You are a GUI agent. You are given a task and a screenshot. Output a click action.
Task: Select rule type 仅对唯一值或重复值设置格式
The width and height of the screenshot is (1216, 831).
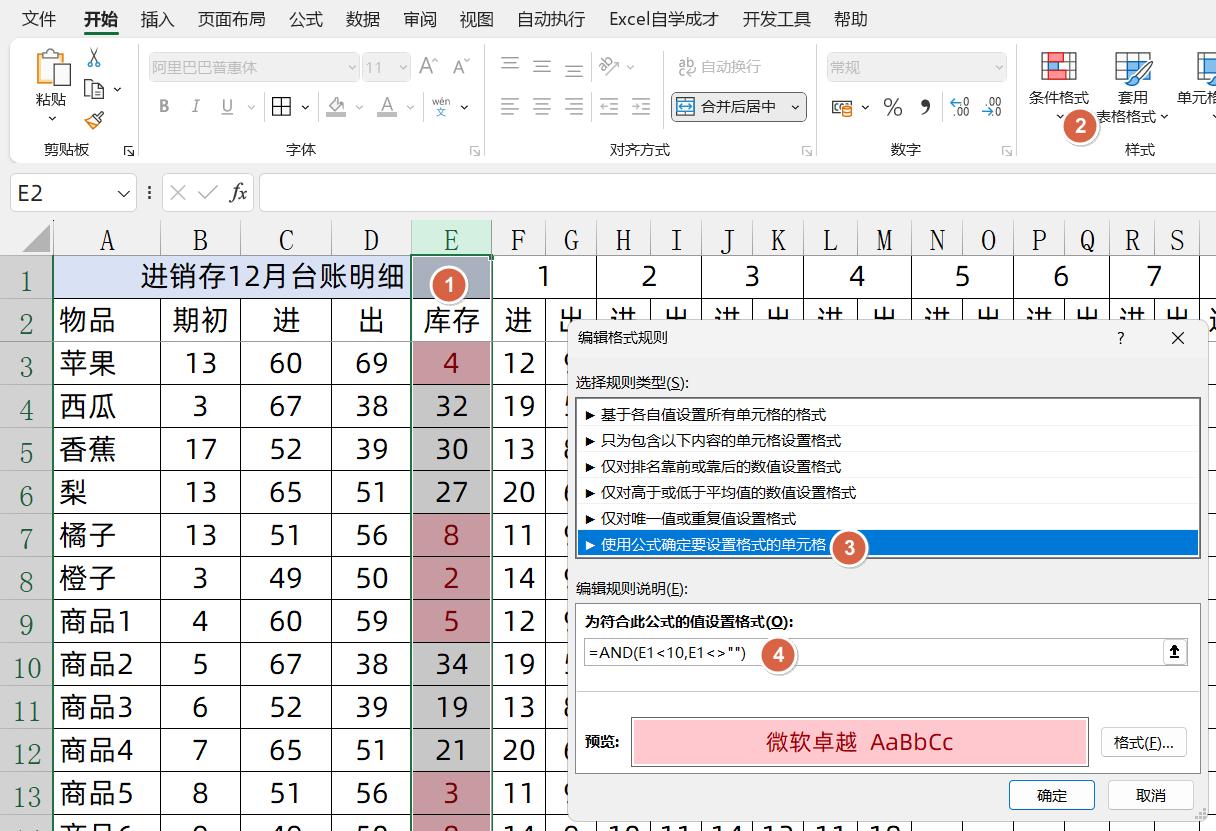[x=887, y=518]
